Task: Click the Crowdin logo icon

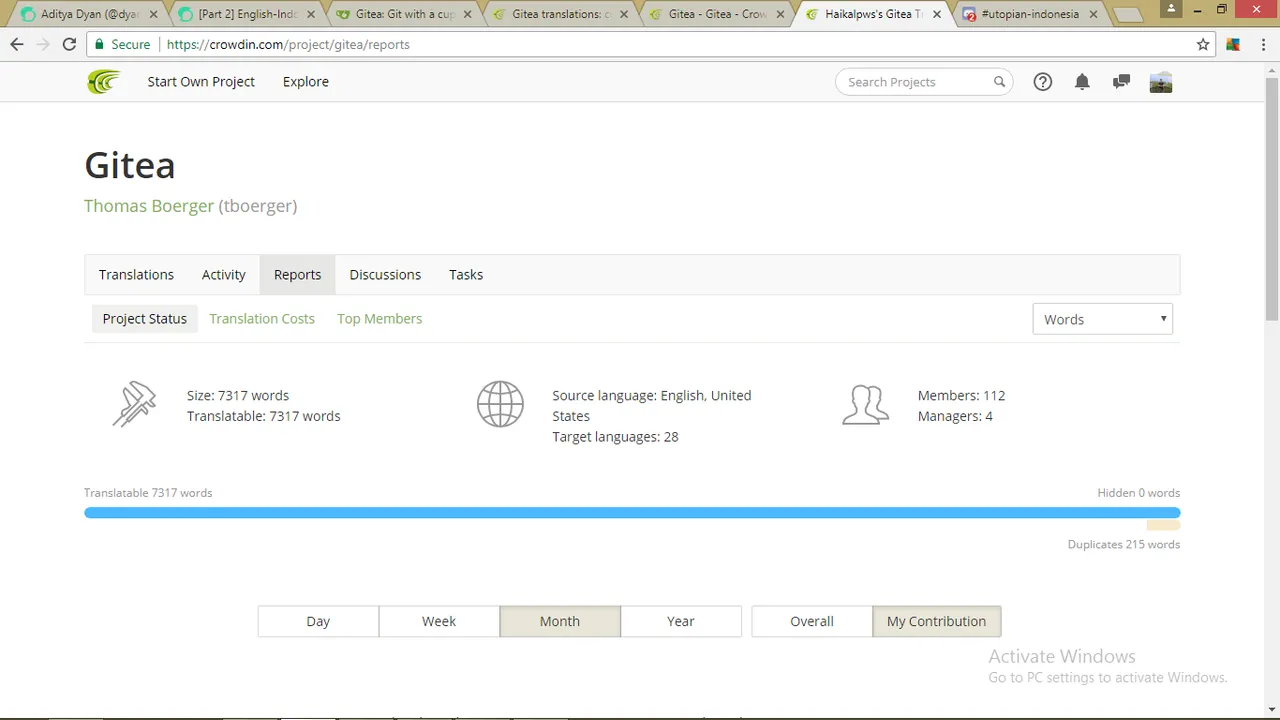Action: (x=103, y=82)
